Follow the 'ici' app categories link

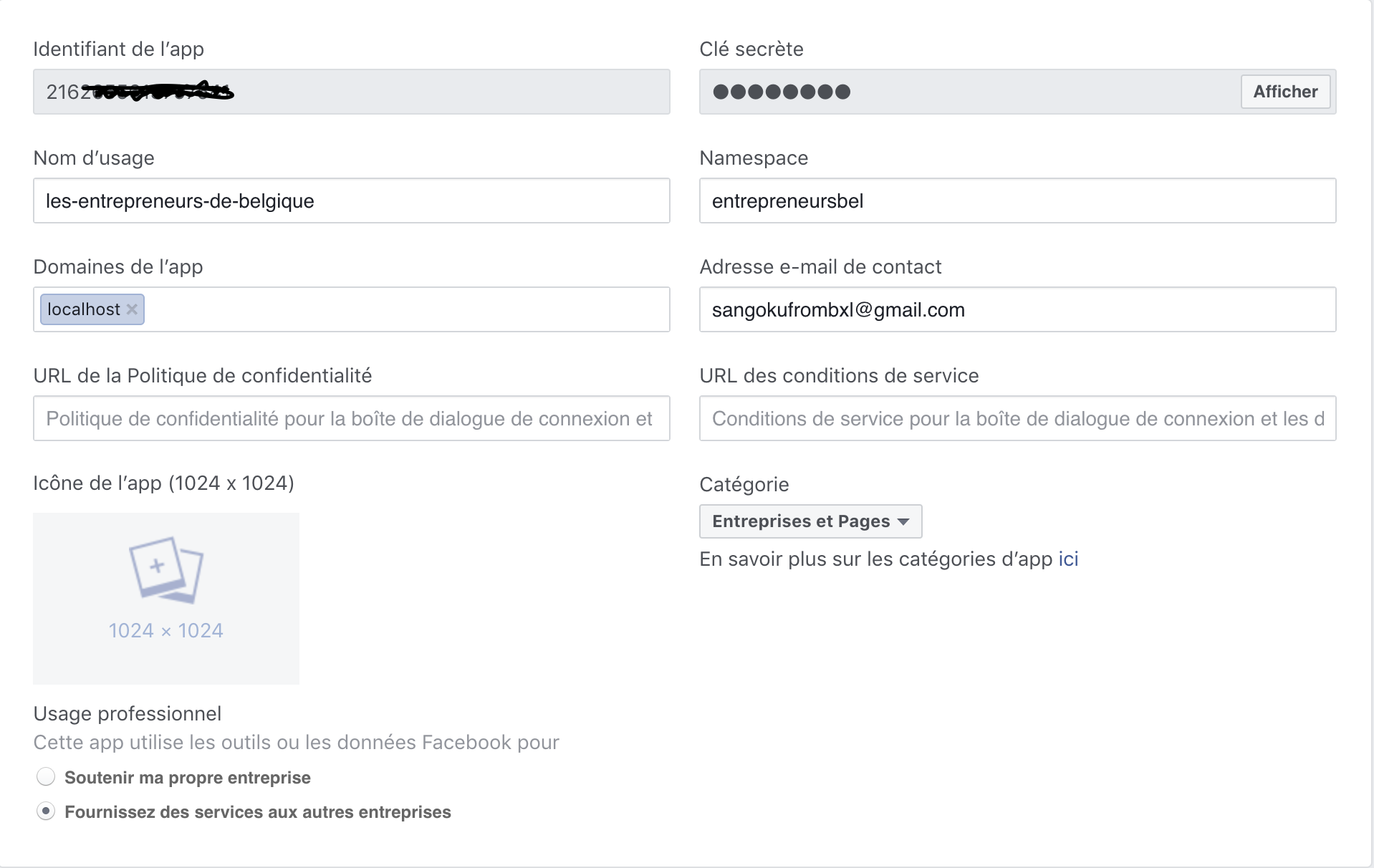[x=1068, y=559]
